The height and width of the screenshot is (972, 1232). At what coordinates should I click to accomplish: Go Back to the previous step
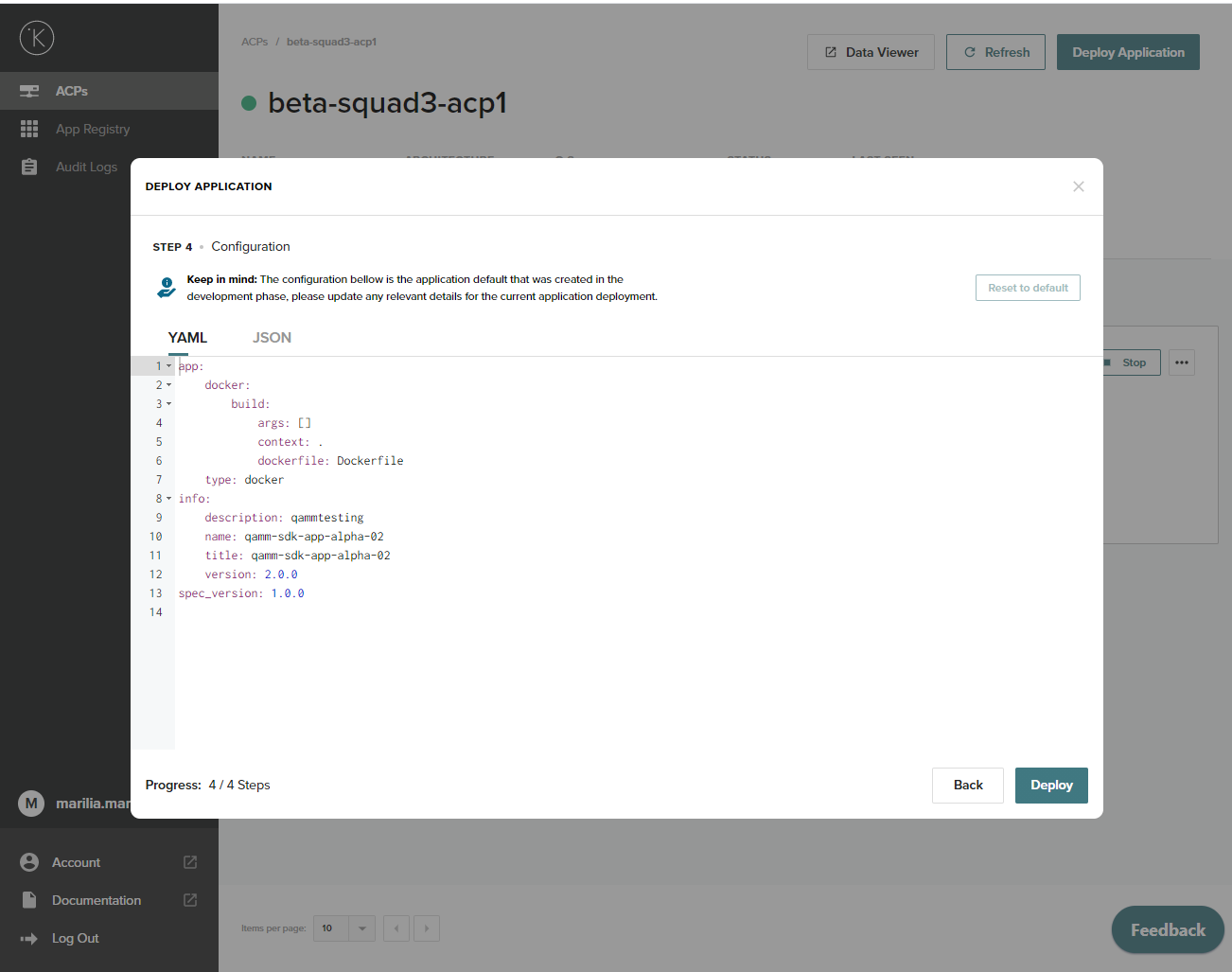click(x=967, y=786)
